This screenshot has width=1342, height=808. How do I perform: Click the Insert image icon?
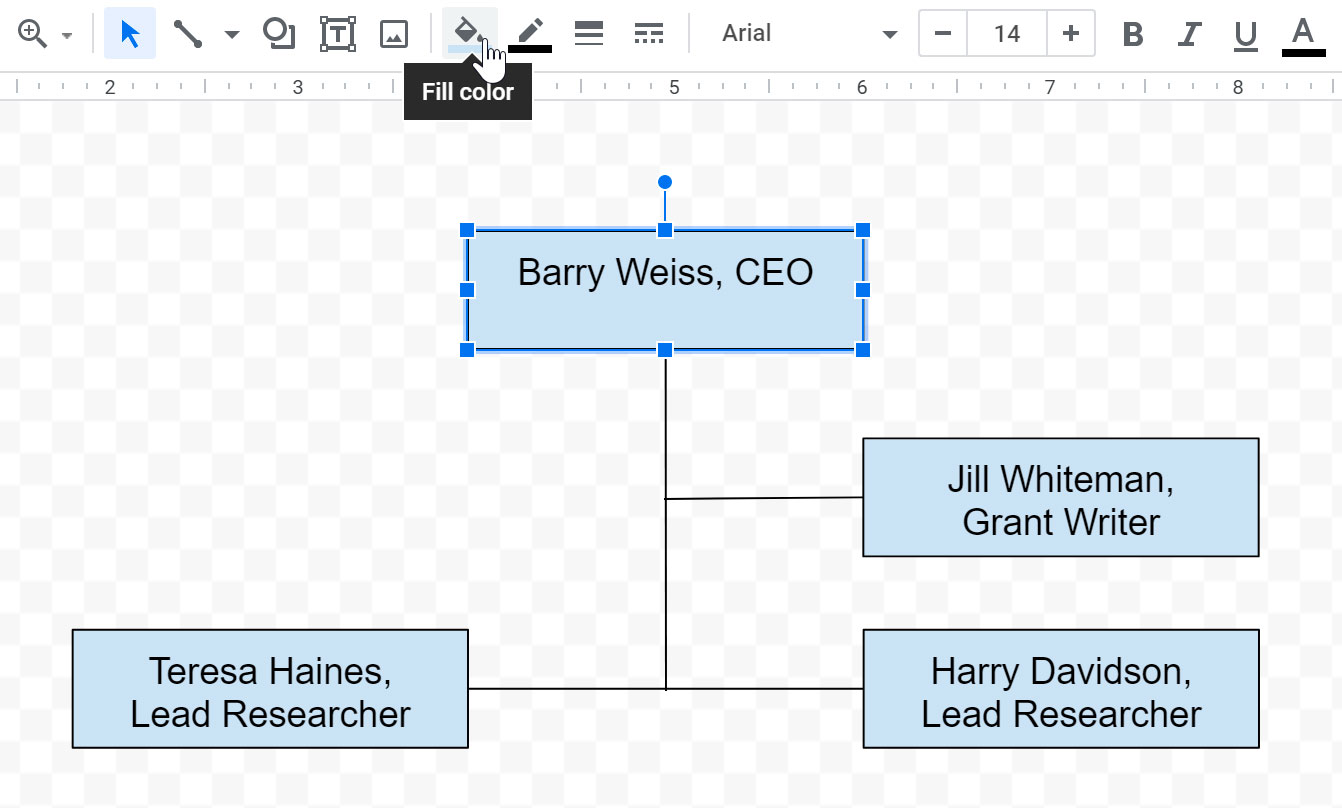tap(394, 34)
